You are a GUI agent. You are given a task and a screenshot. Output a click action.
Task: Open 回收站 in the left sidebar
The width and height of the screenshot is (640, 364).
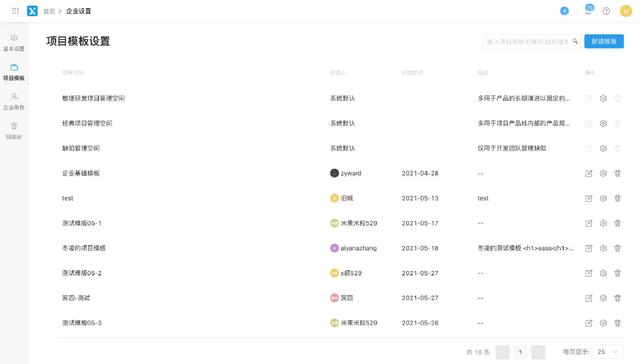14,131
